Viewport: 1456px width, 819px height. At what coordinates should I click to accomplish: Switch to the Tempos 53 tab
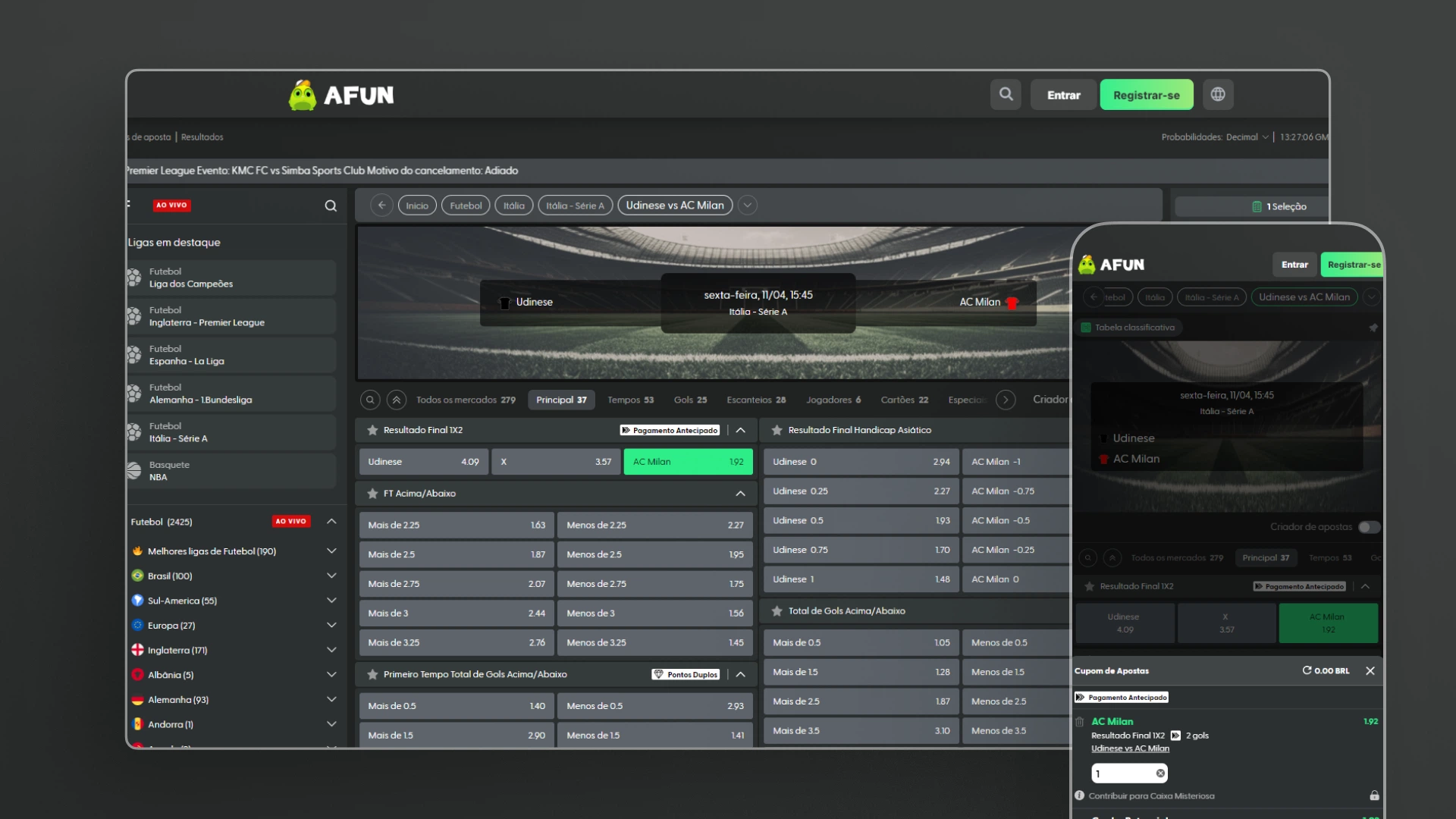630,400
